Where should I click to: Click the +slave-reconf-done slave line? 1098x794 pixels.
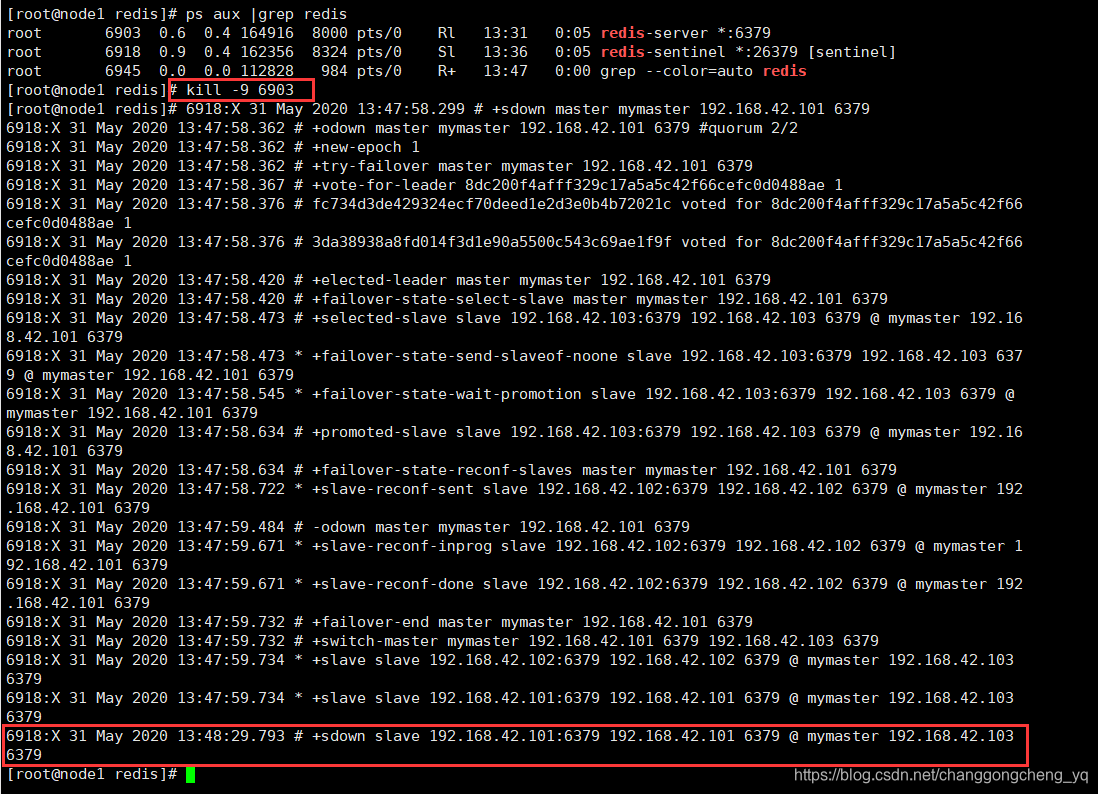(x=515, y=592)
